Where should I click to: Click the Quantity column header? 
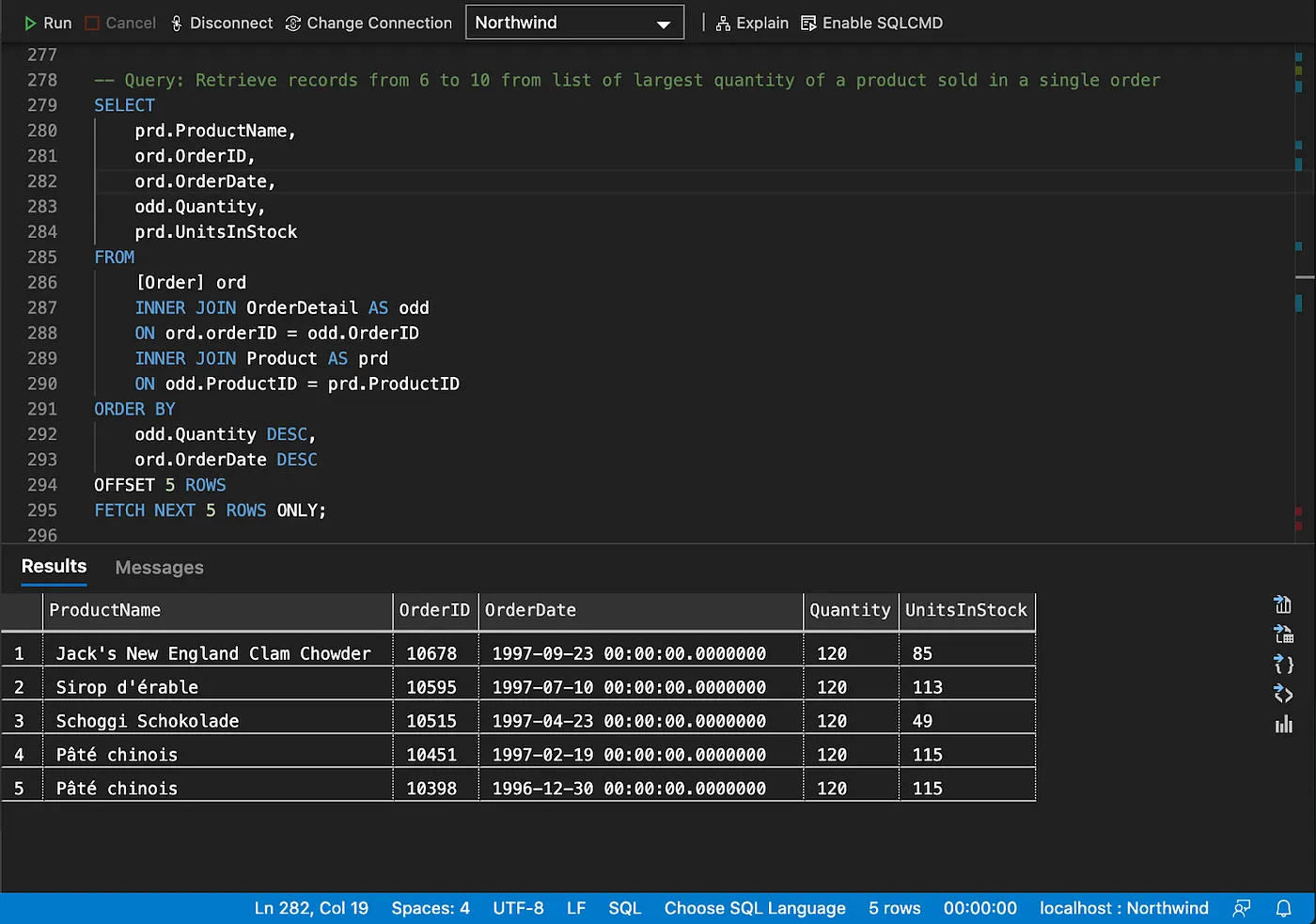pyautogui.click(x=851, y=611)
